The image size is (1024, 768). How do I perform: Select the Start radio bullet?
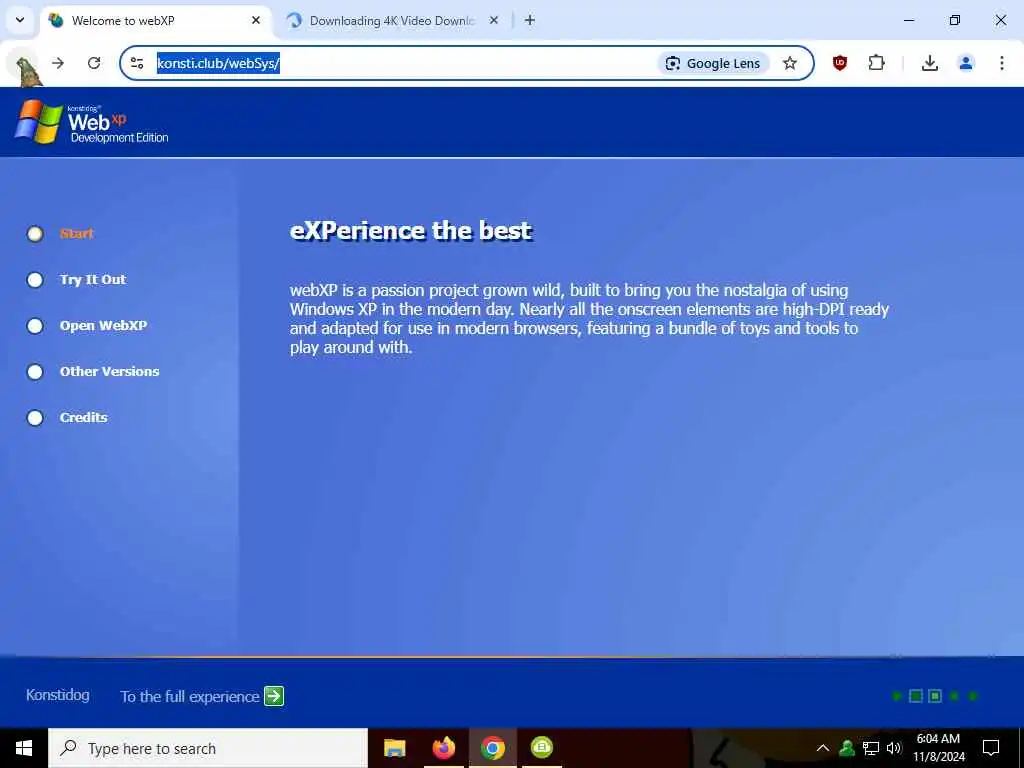(35, 234)
